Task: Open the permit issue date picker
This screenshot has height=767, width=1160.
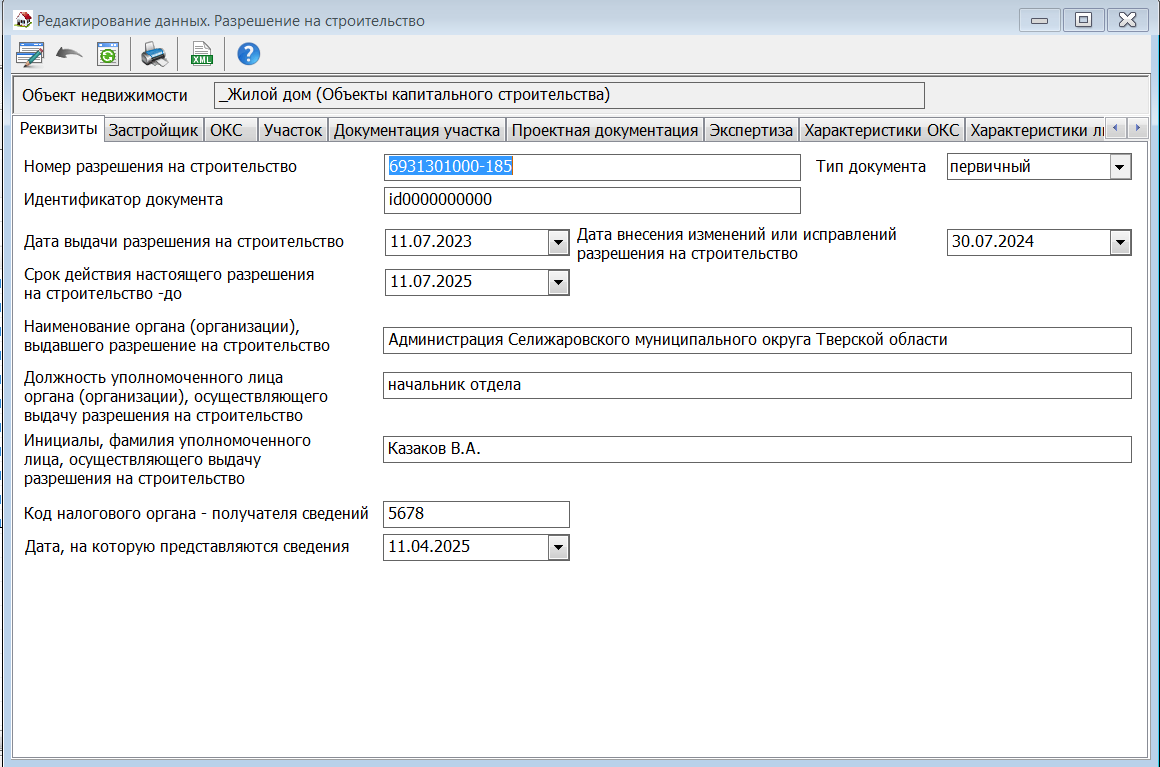Action: [558, 242]
